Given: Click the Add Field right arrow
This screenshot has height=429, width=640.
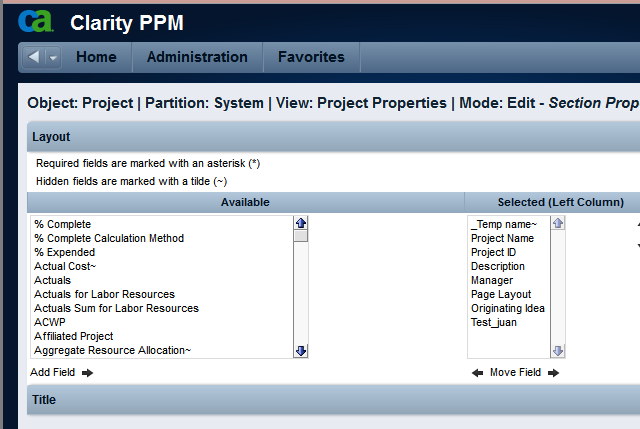Looking at the screenshot, I should coord(87,373).
